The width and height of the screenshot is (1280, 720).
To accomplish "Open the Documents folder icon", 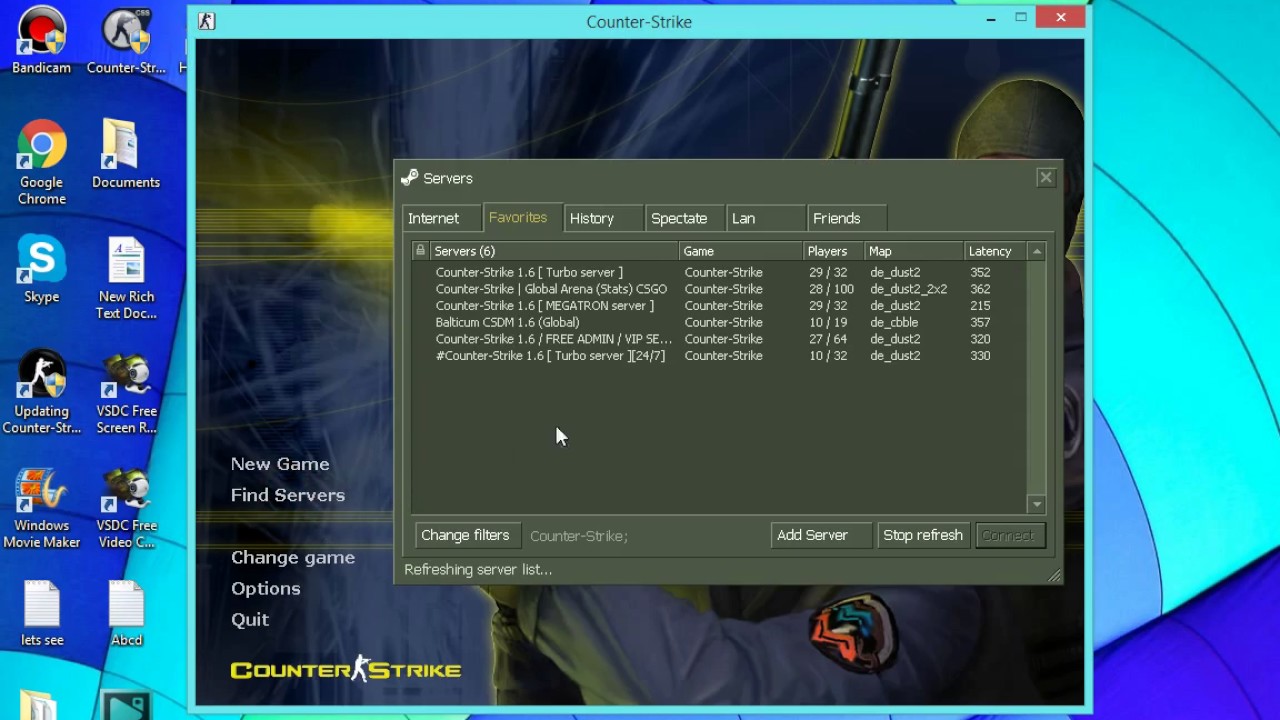I will pyautogui.click(x=126, y=154).
